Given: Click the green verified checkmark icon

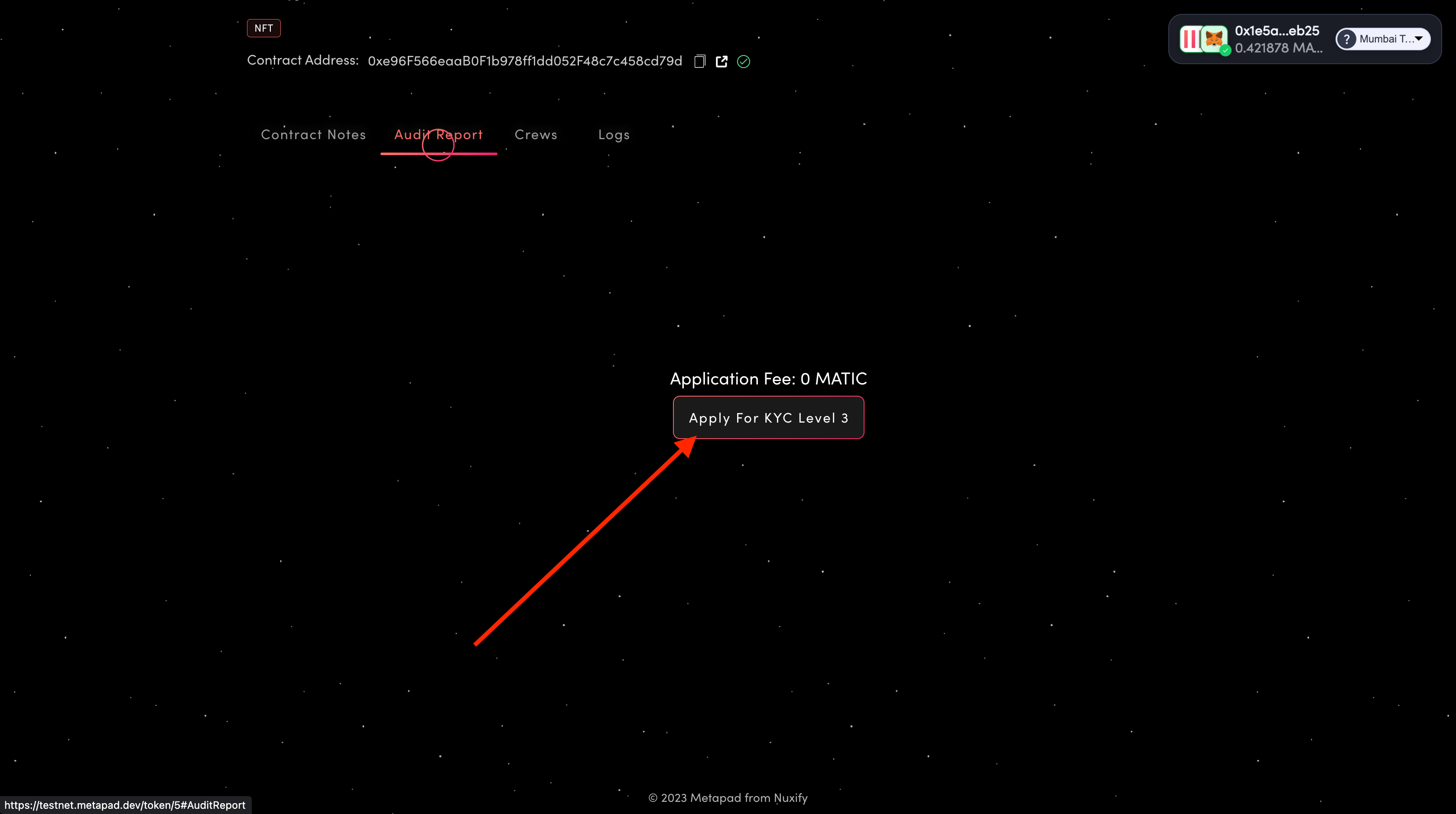Looking at the screenshot, I should (x=743, y=62).
